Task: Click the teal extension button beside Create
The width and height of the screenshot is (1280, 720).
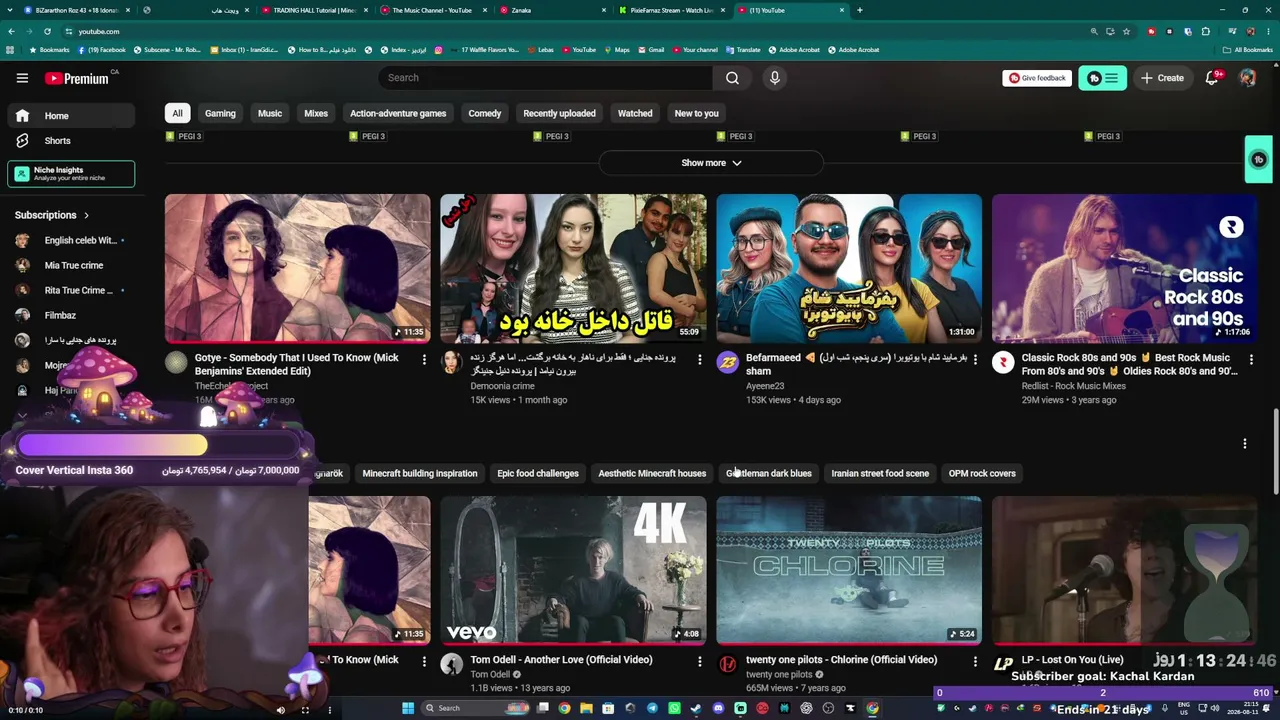Action: click(x=1102, y=78)
